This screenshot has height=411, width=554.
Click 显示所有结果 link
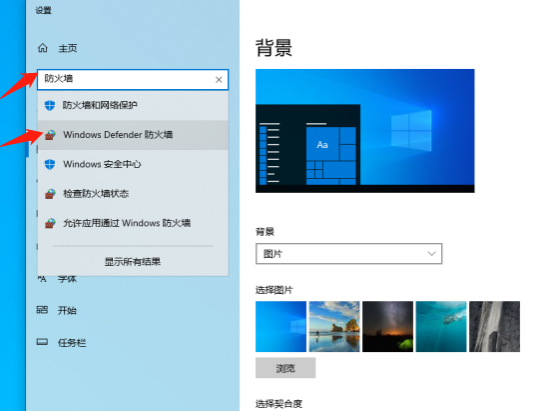(x=132, y=262)
